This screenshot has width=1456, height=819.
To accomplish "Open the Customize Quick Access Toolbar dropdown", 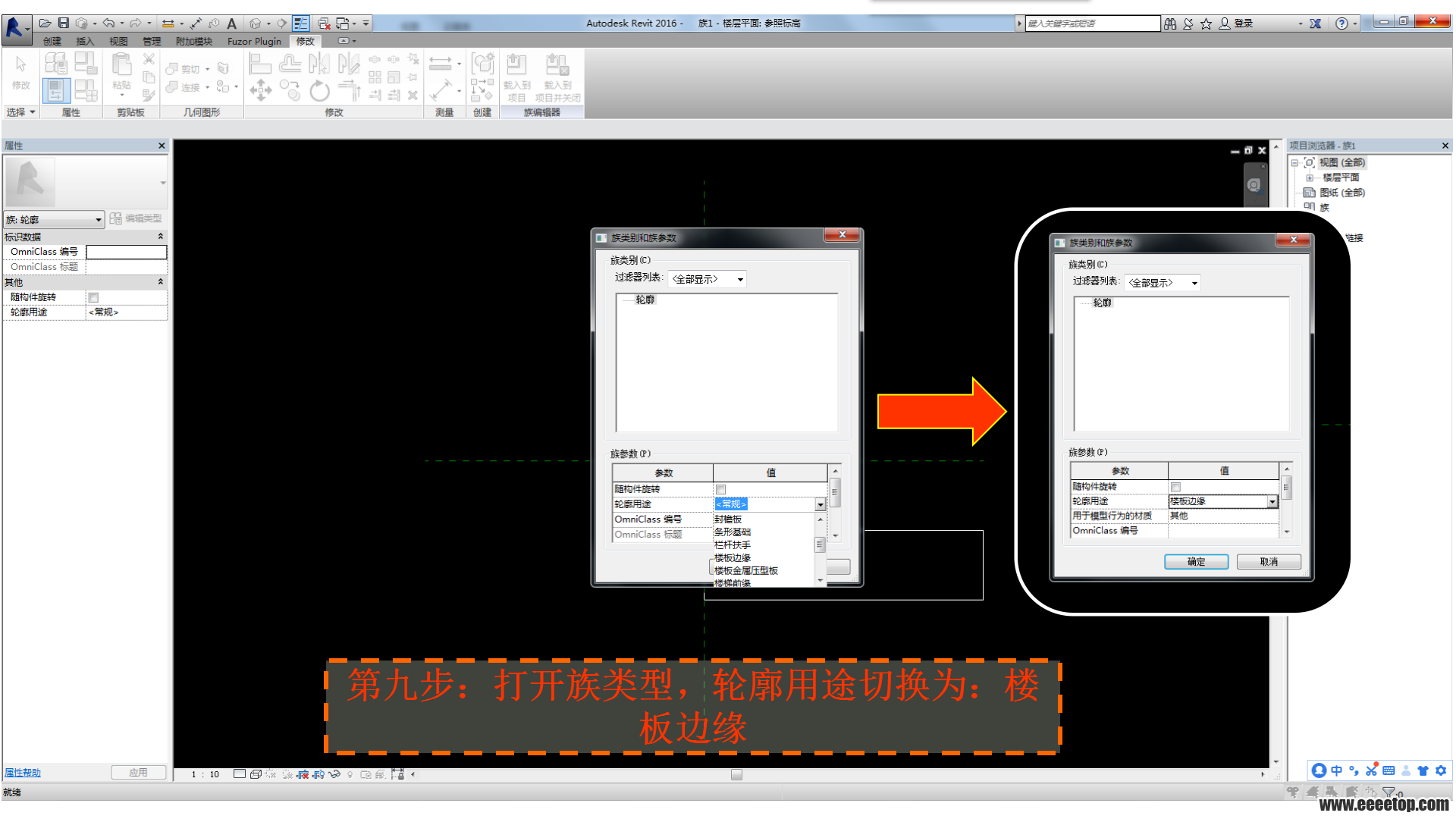I will pos(366,24).
